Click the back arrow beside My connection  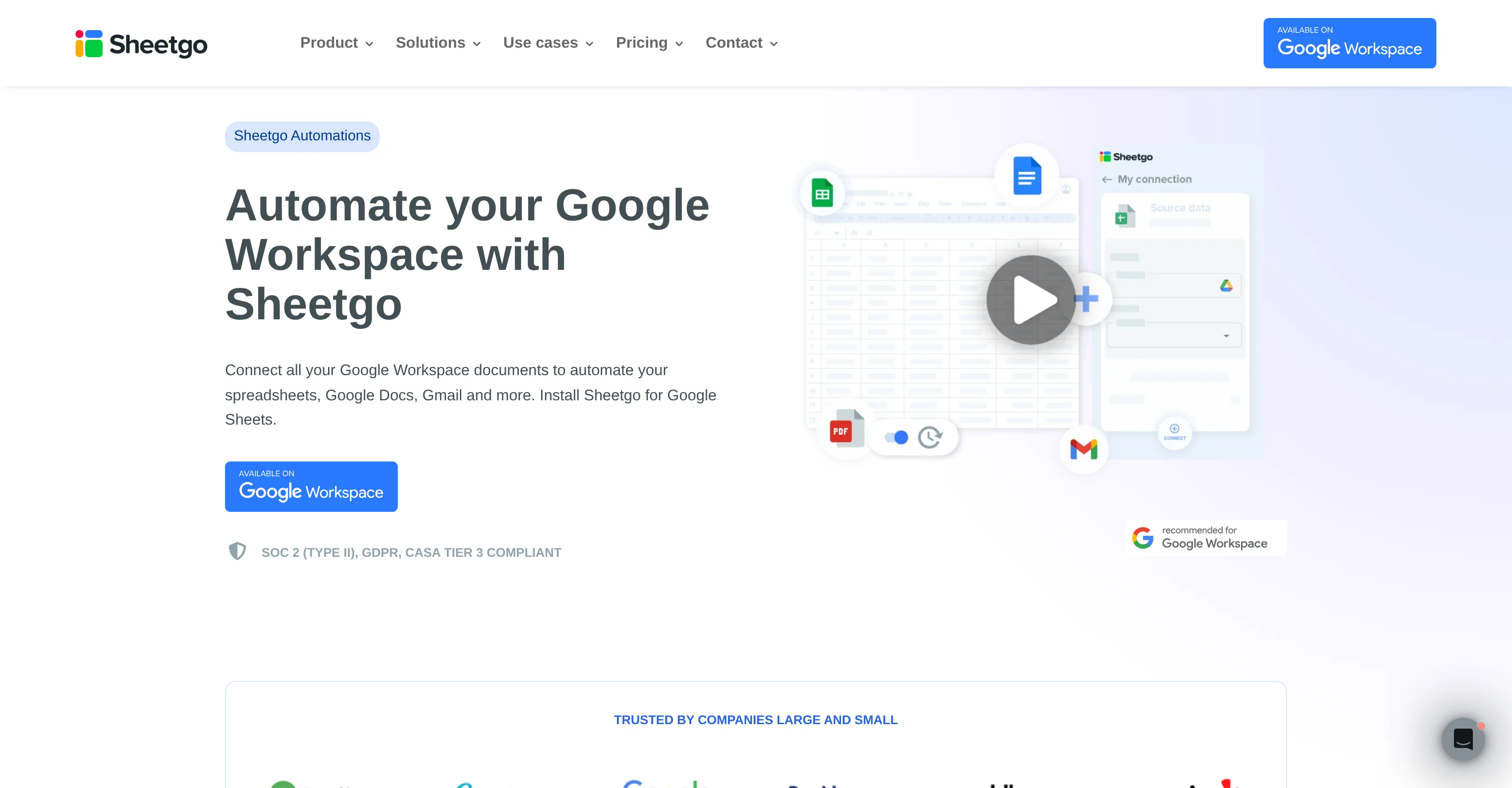click(1107, 179)
